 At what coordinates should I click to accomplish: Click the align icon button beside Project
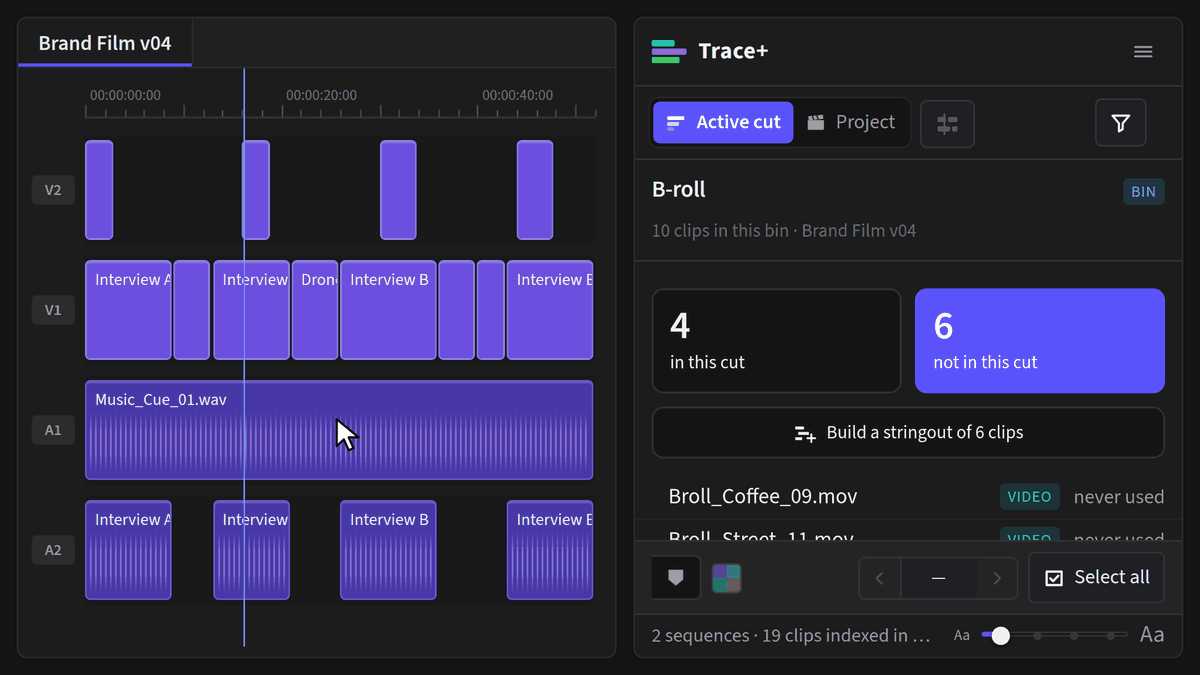[x=947, y=124]
